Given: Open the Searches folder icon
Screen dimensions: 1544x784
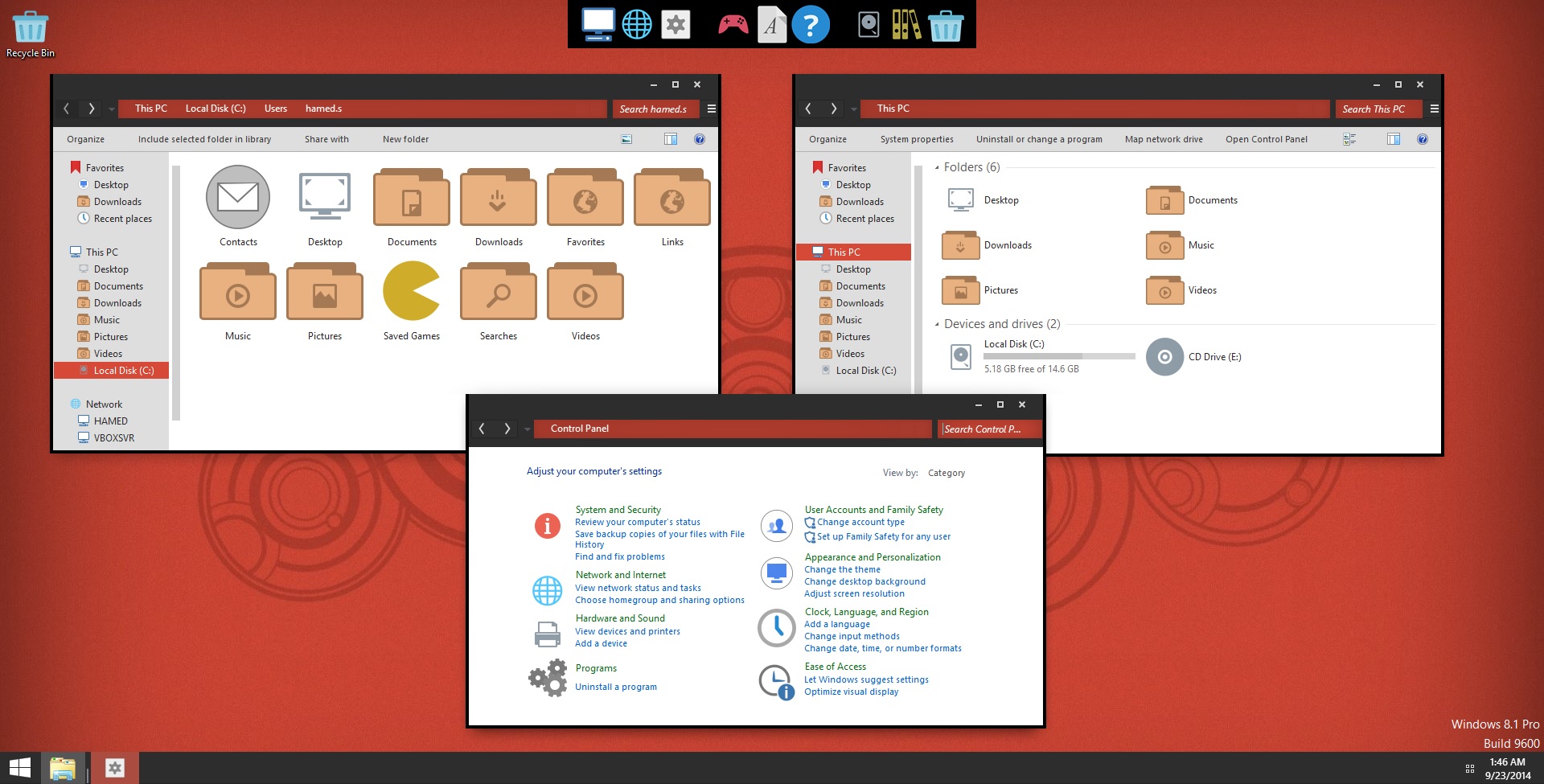Looking at the screenshot, I should pyautogui.click(x=498, y=292).
